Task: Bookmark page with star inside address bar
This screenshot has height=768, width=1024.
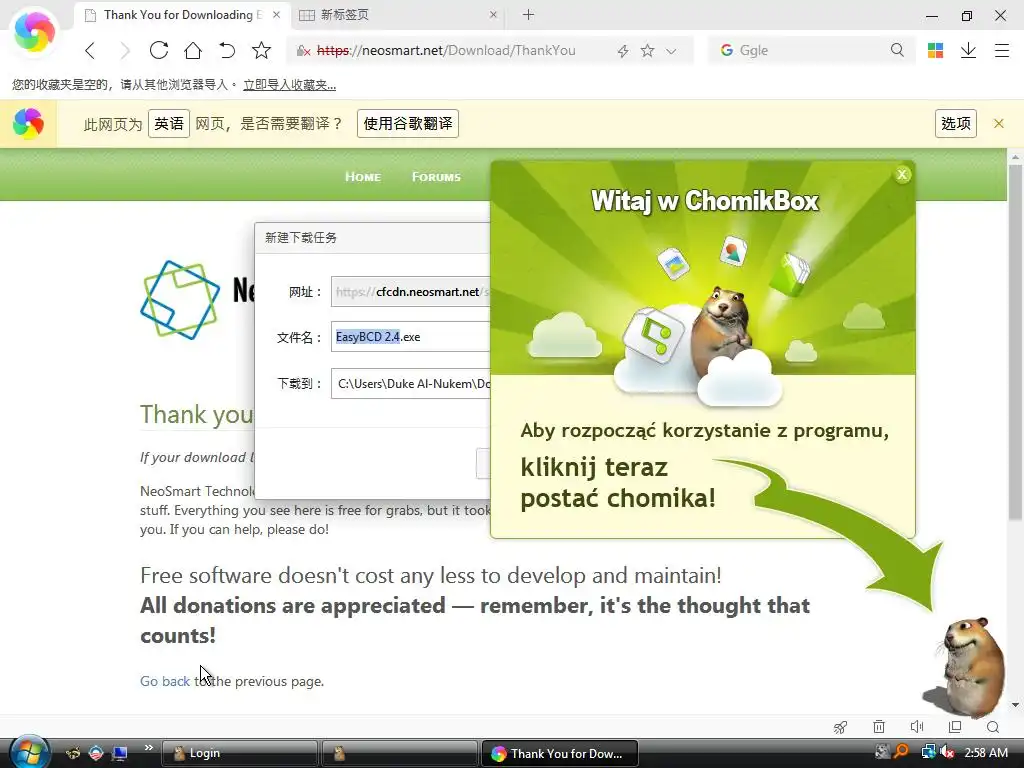Action: click(x=647, y=50)
